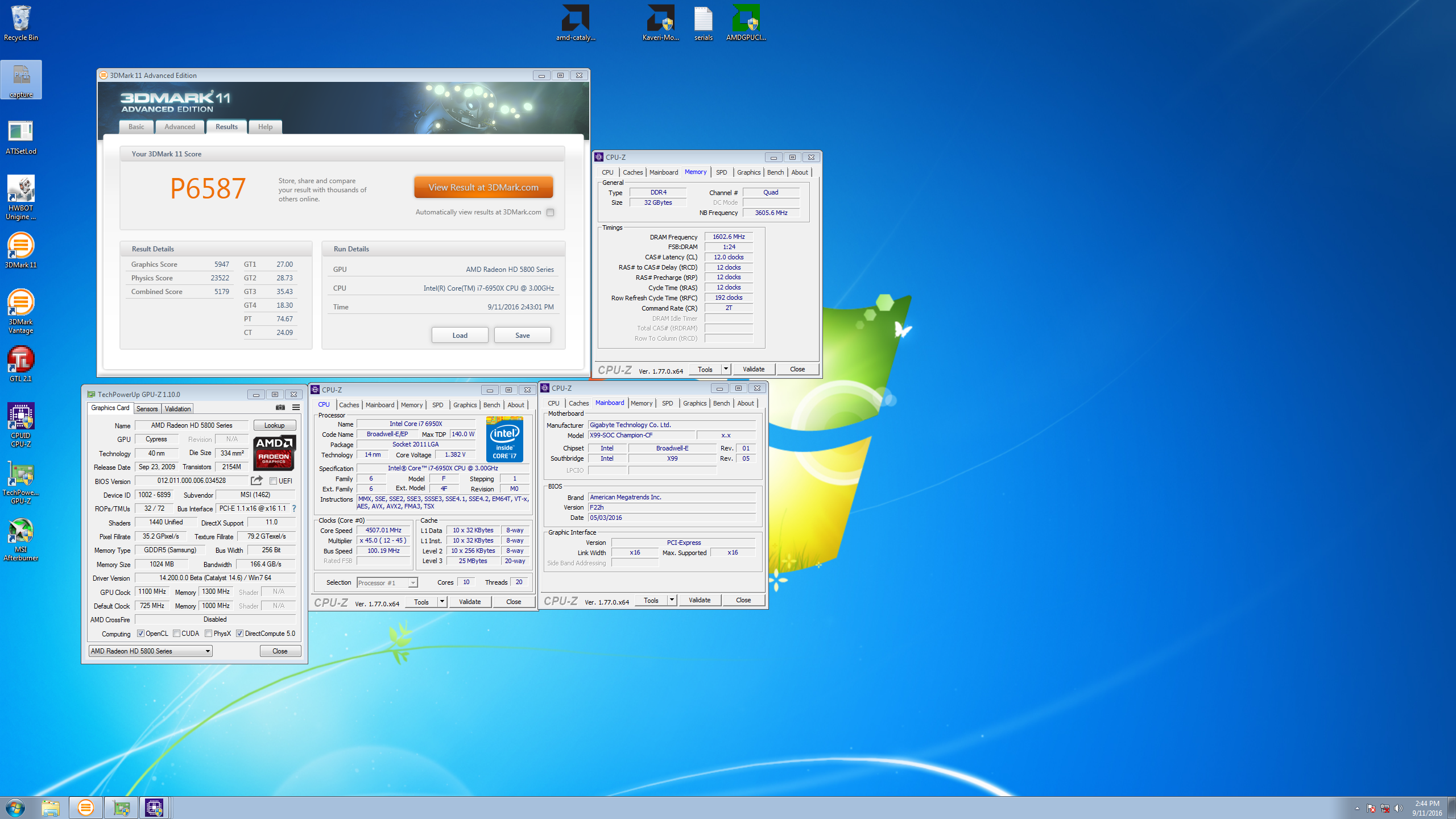This screenshot has width=1456, height=819.
Task: Click the AMD Radeon Graphics logo
Action: pyautogui.click(x=274, y=453)
